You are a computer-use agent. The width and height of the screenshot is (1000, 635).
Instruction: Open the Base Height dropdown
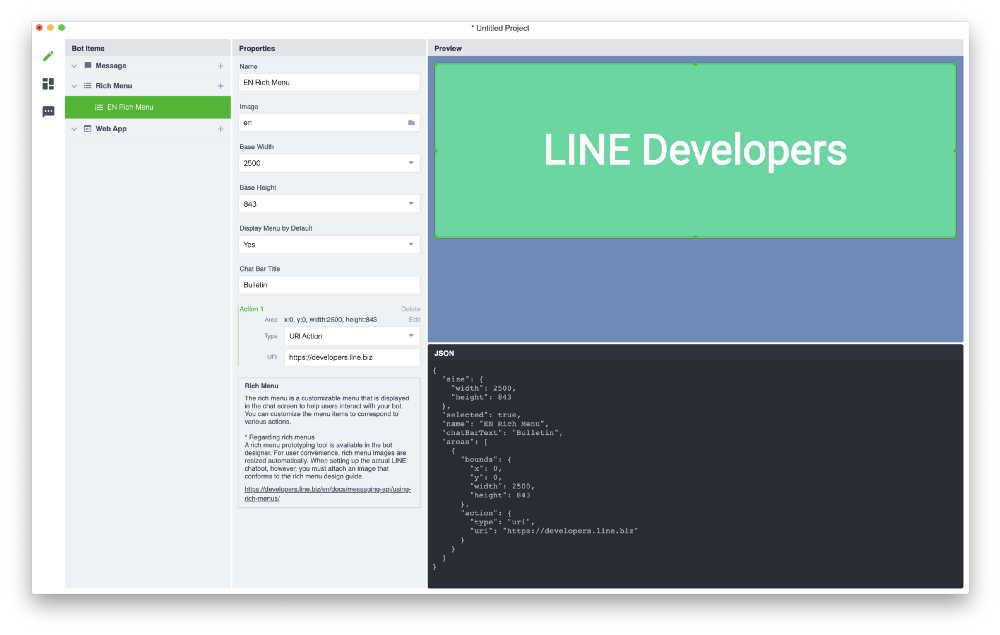[329, 204]
